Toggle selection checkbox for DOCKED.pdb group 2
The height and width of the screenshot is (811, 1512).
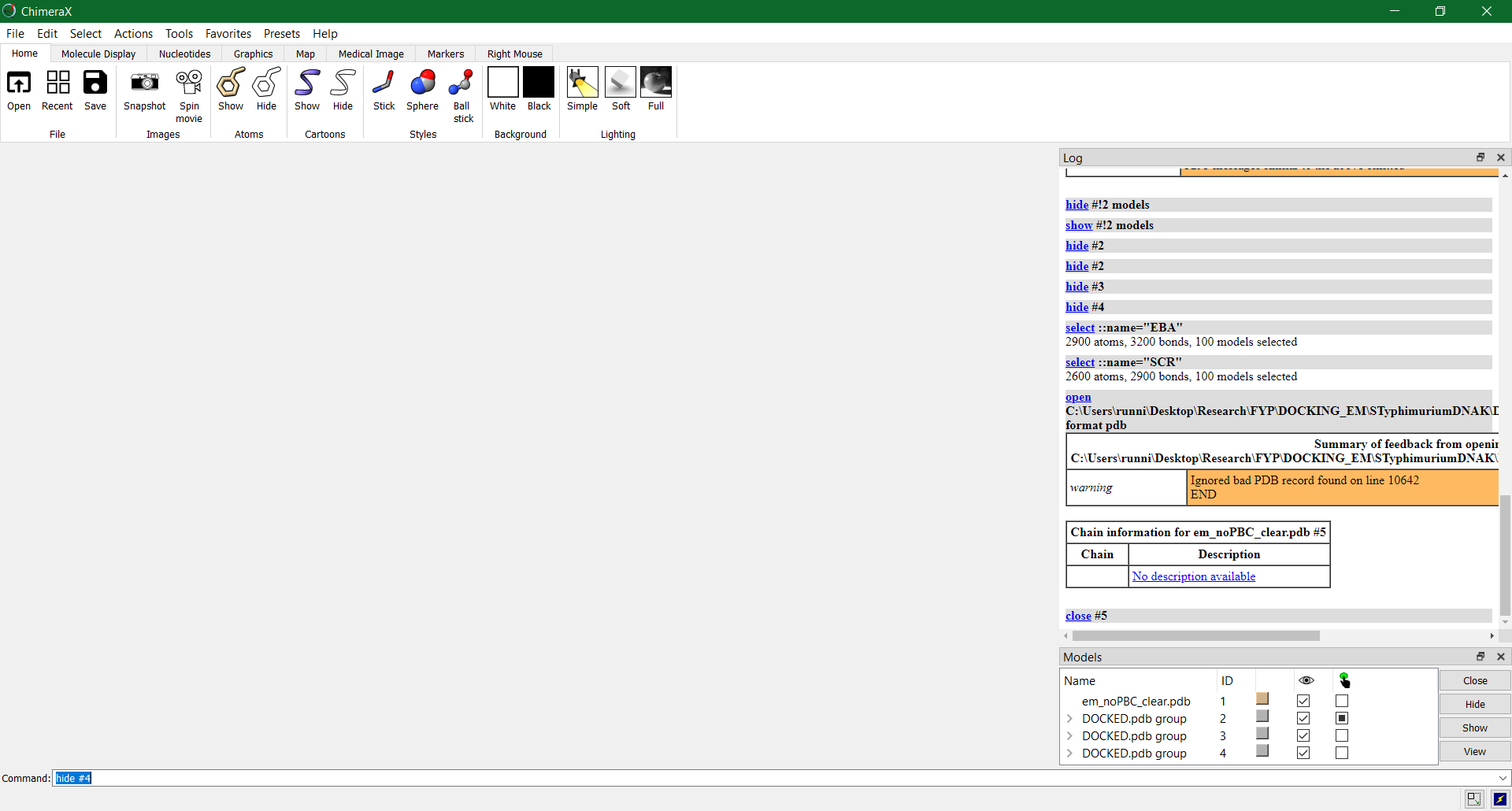click(x=1342, y=718)
